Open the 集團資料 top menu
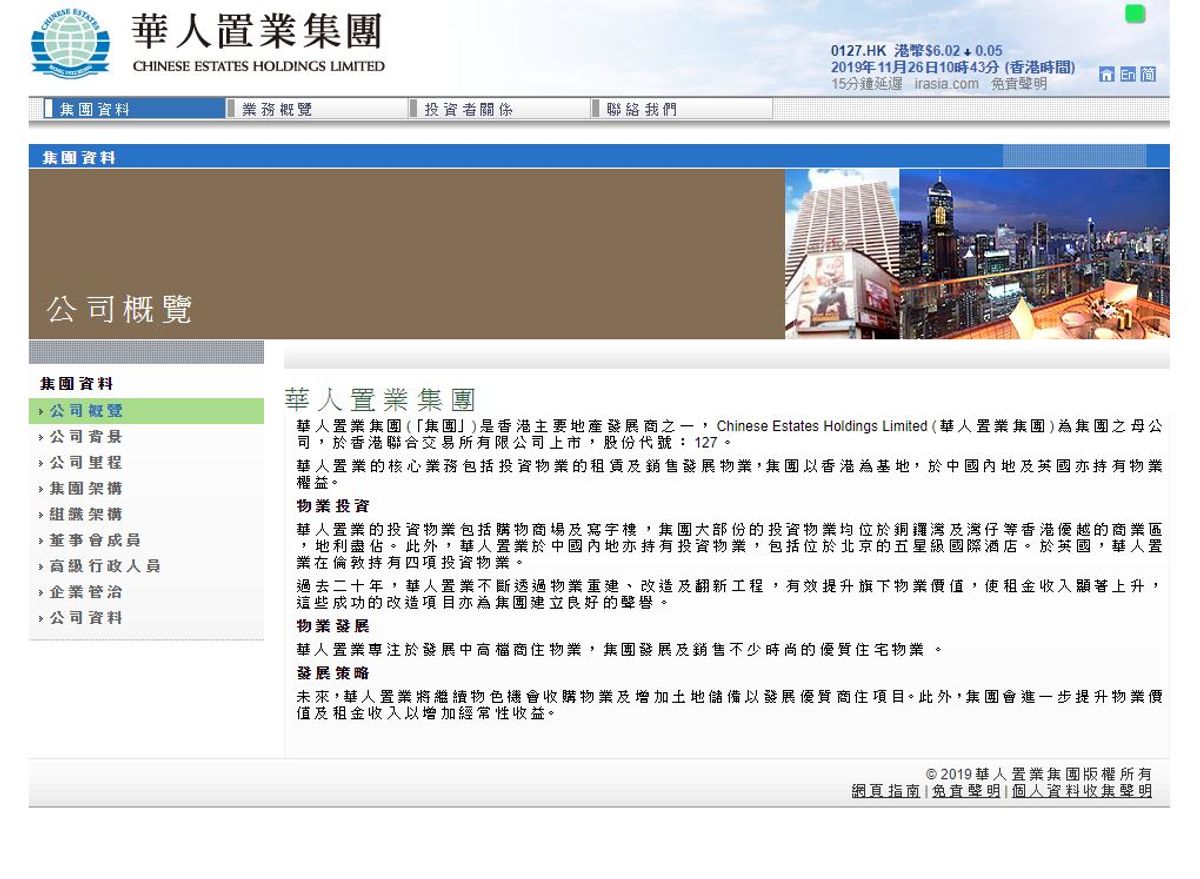 tap(135, 109)
